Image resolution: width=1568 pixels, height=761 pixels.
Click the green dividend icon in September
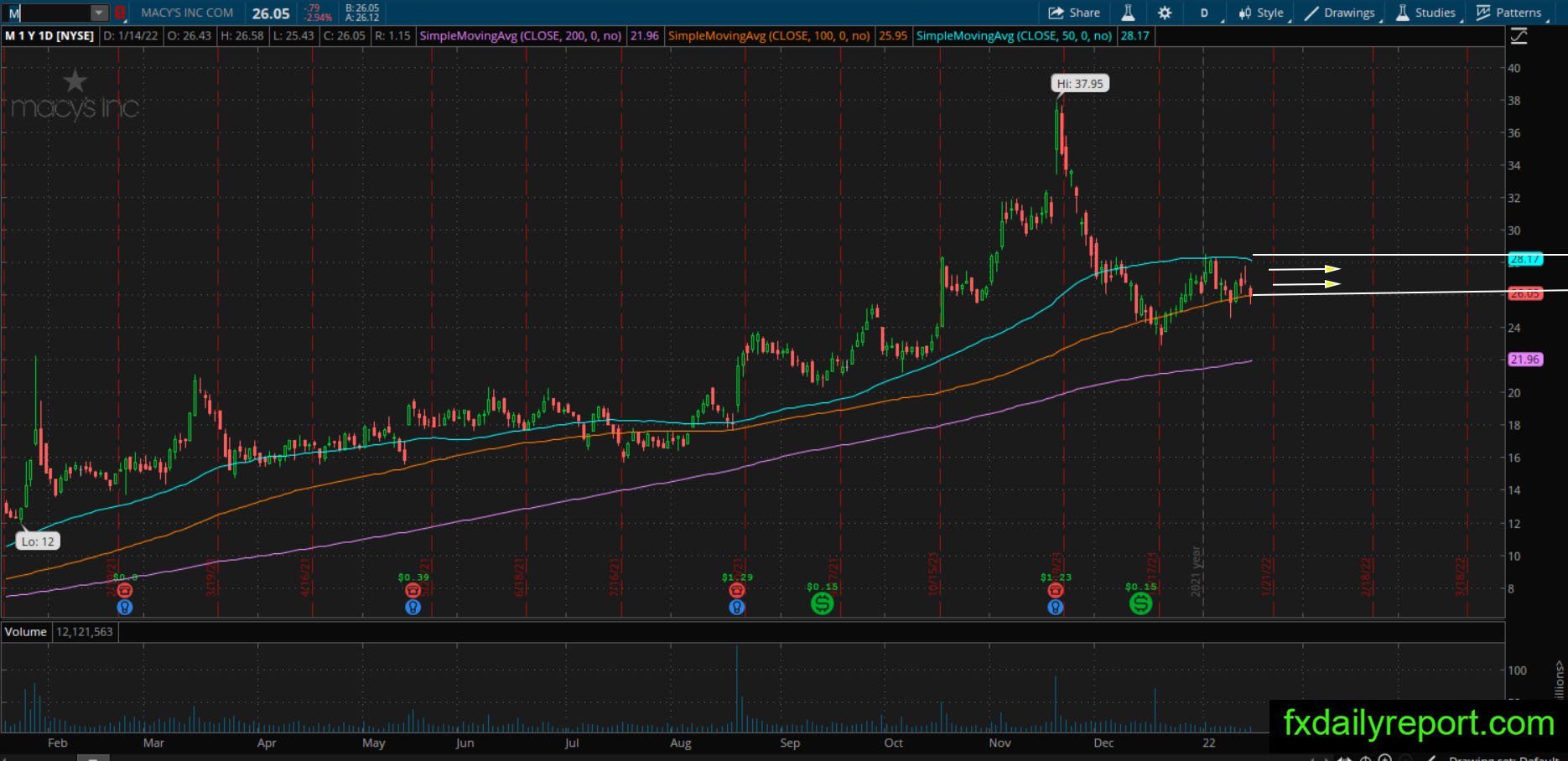pyautogui.click(x=823, y=603)
